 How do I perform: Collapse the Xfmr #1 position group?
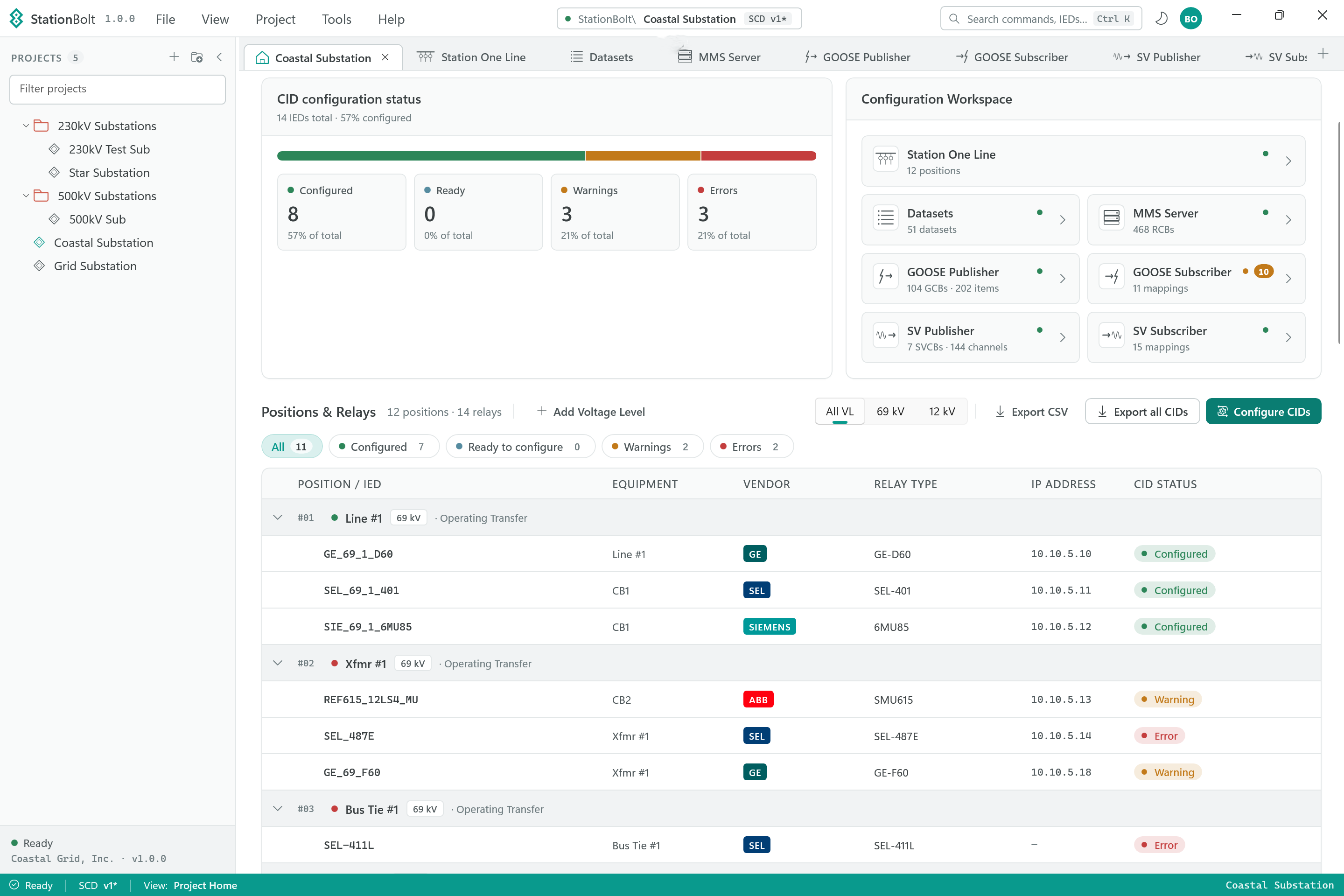(x=278, y=664)
